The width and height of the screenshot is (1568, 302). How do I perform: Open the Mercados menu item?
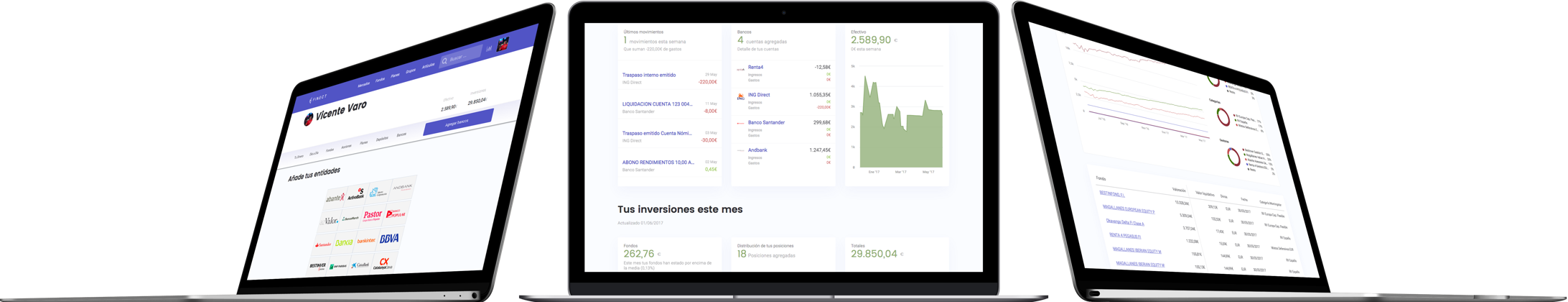(x=363, y=85)
